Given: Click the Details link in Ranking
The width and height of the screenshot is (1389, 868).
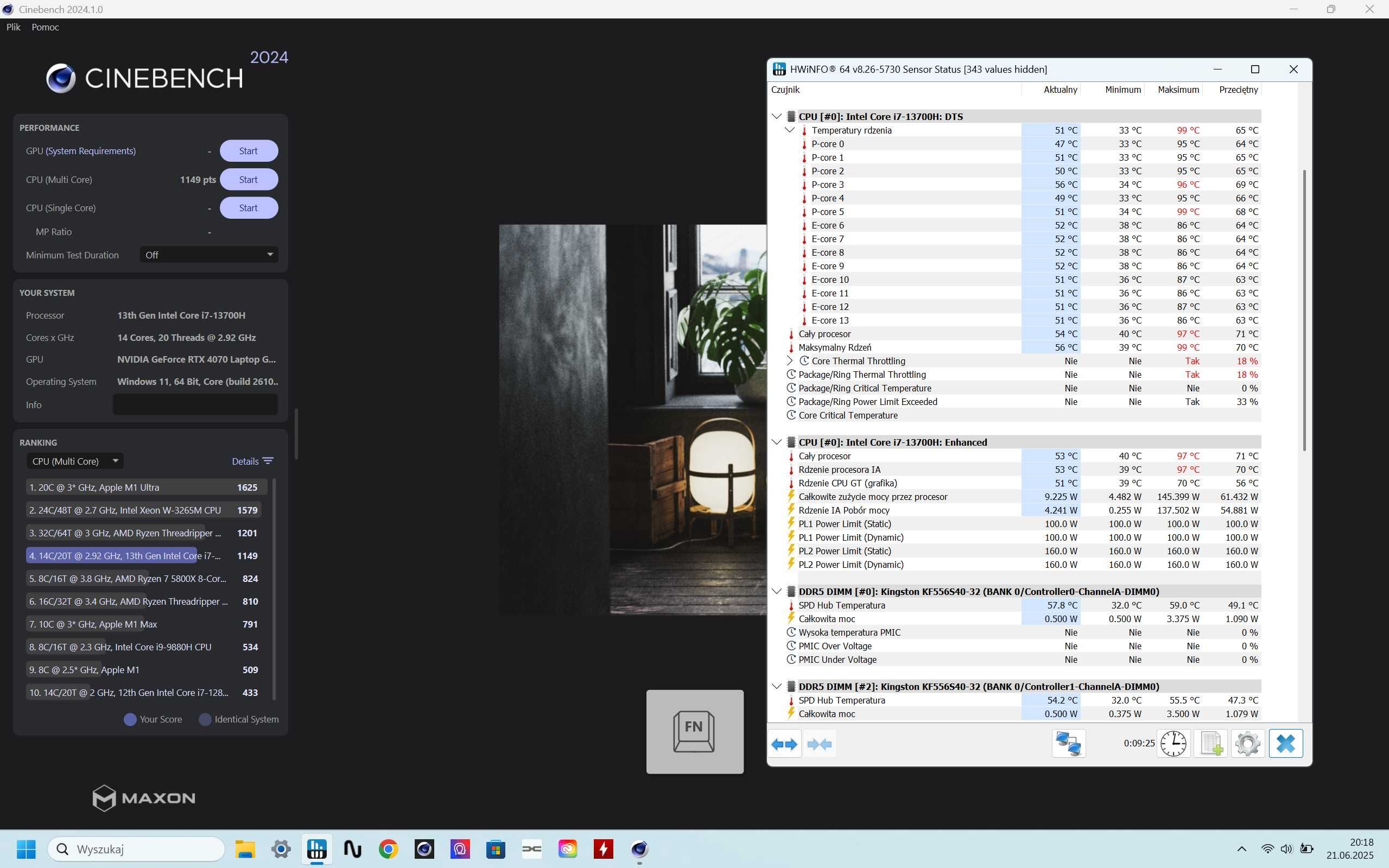Looking at the screenshot, I should click(x=245, y=461).
